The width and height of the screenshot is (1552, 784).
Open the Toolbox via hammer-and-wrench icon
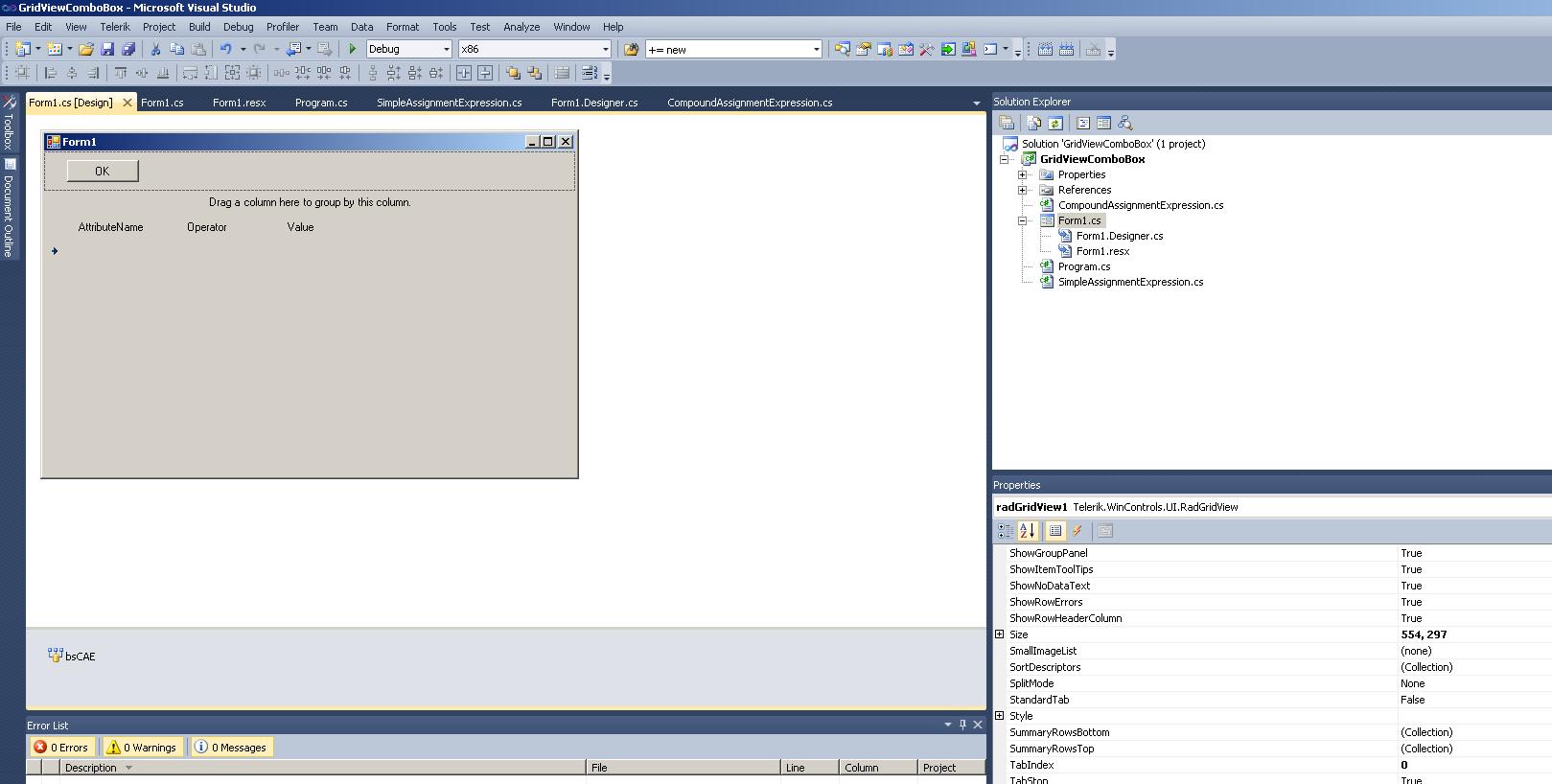[927, 49]
